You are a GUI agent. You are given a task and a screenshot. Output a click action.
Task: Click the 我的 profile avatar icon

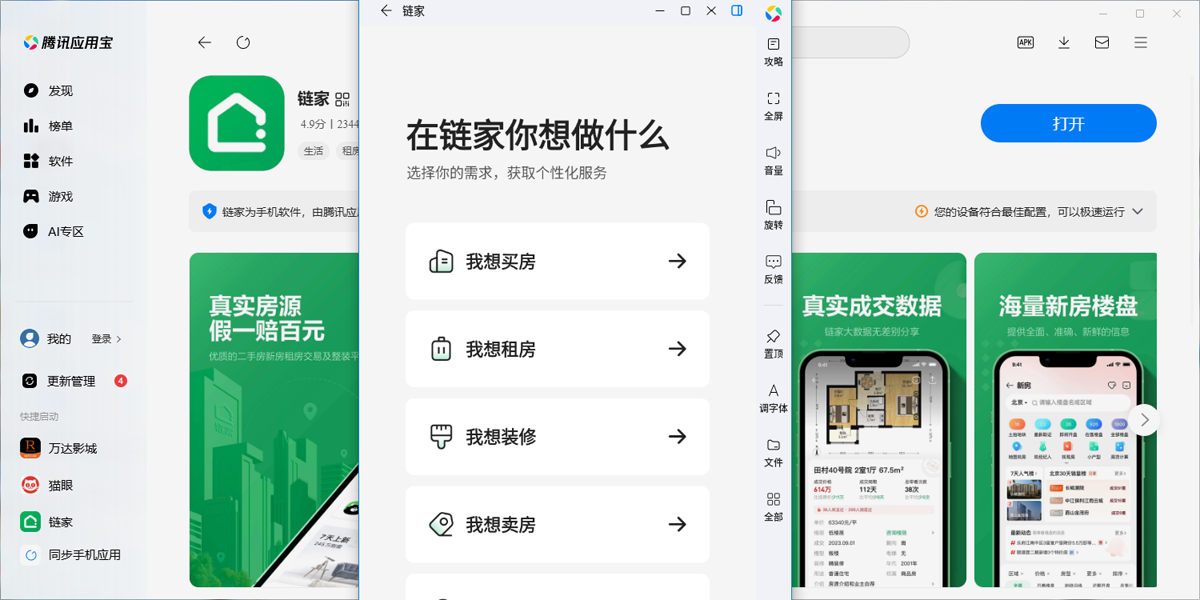pos(30,339)
